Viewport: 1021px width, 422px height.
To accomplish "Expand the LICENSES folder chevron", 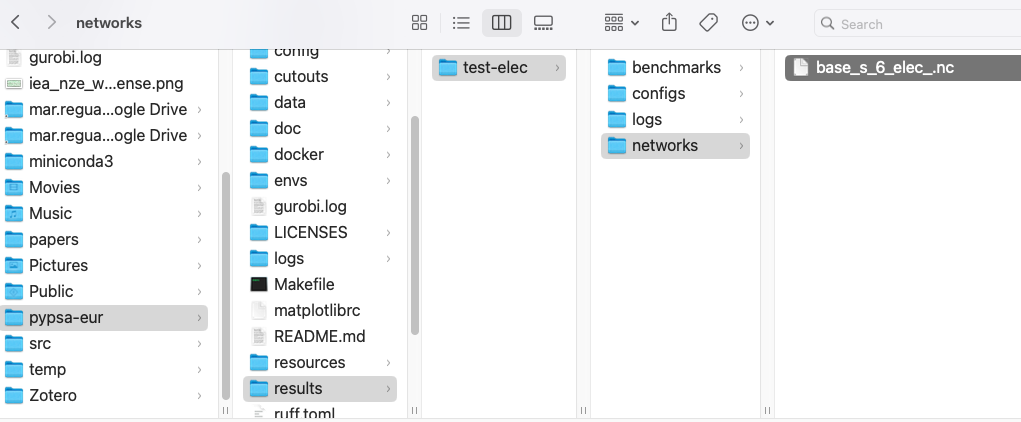I will 388,232.
